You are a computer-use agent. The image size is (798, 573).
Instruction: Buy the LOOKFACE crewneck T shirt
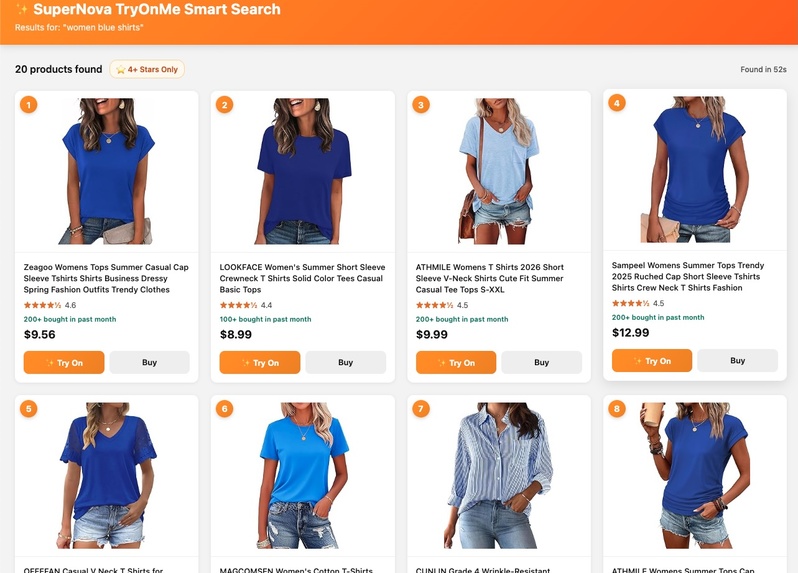[346, 362]
